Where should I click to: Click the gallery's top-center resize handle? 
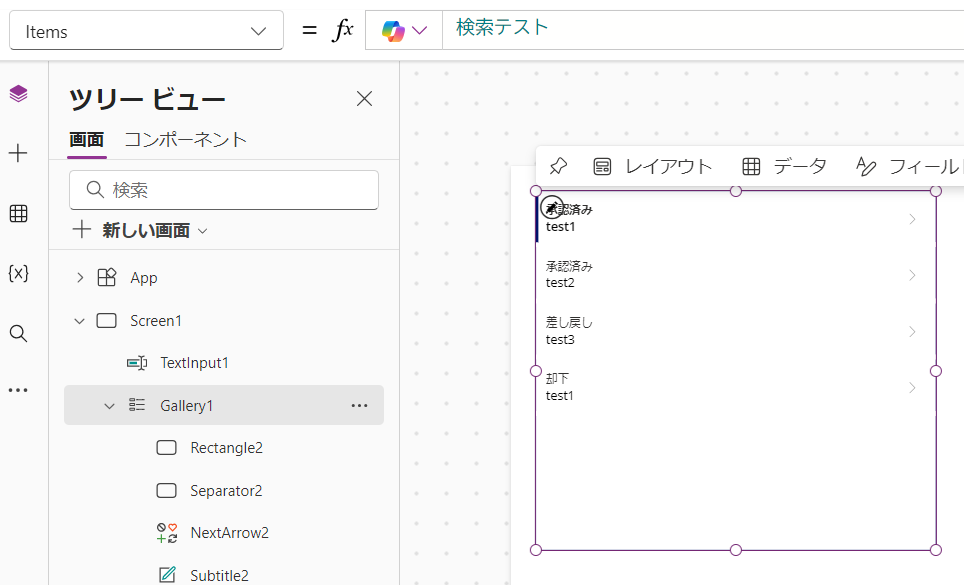click(x=736, y=191)
